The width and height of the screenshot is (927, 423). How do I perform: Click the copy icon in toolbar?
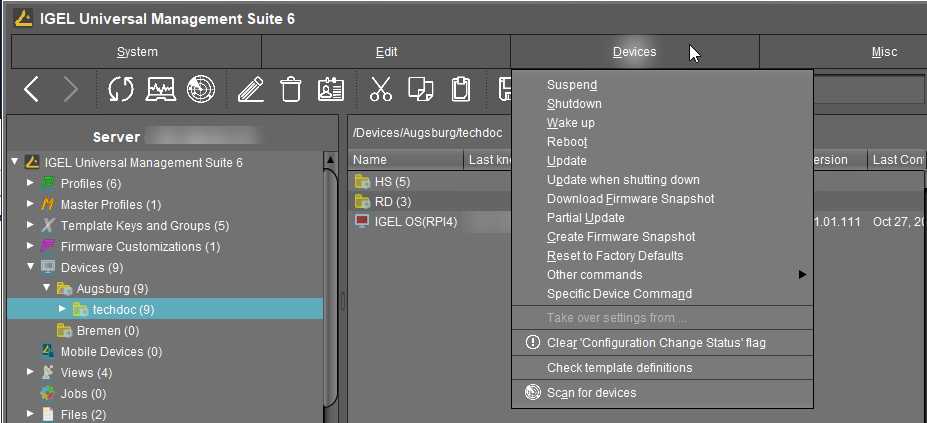421,90
